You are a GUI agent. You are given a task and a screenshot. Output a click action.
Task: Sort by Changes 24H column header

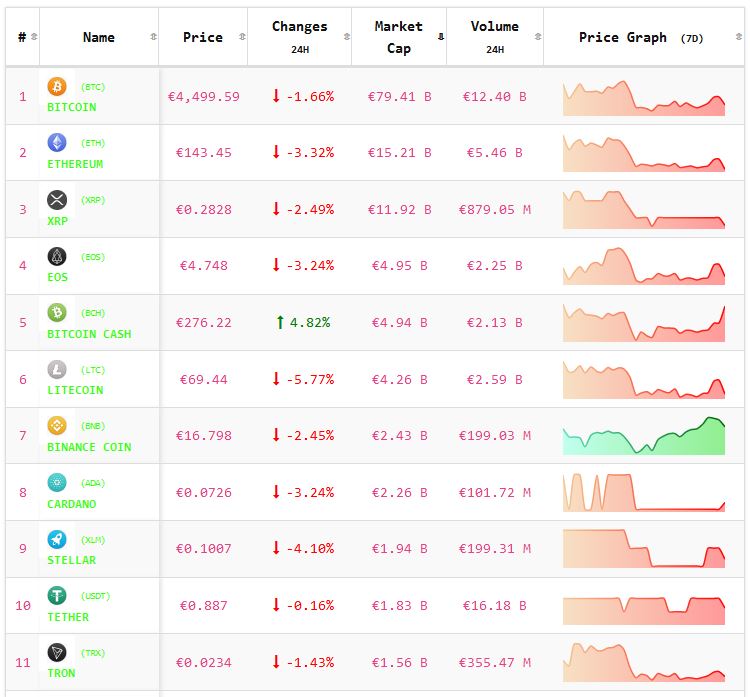(299, 37)
